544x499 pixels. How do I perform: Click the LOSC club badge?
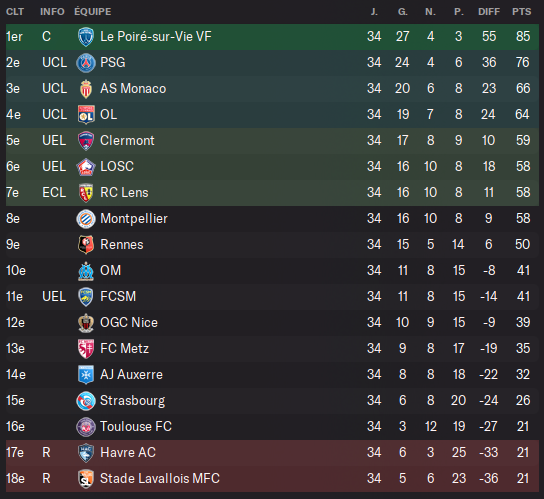pyautogui.click(x=86, y=167)
